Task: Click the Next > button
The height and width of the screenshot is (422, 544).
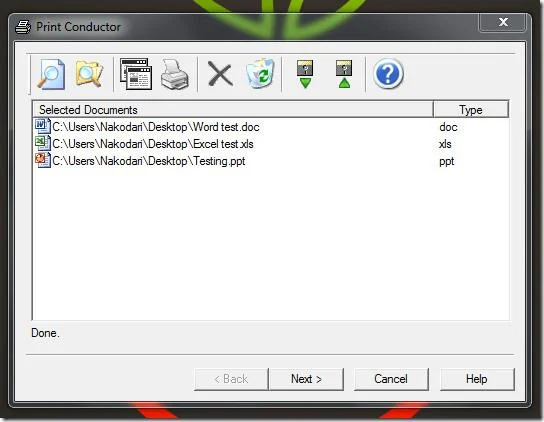Action: coord(306,379)
